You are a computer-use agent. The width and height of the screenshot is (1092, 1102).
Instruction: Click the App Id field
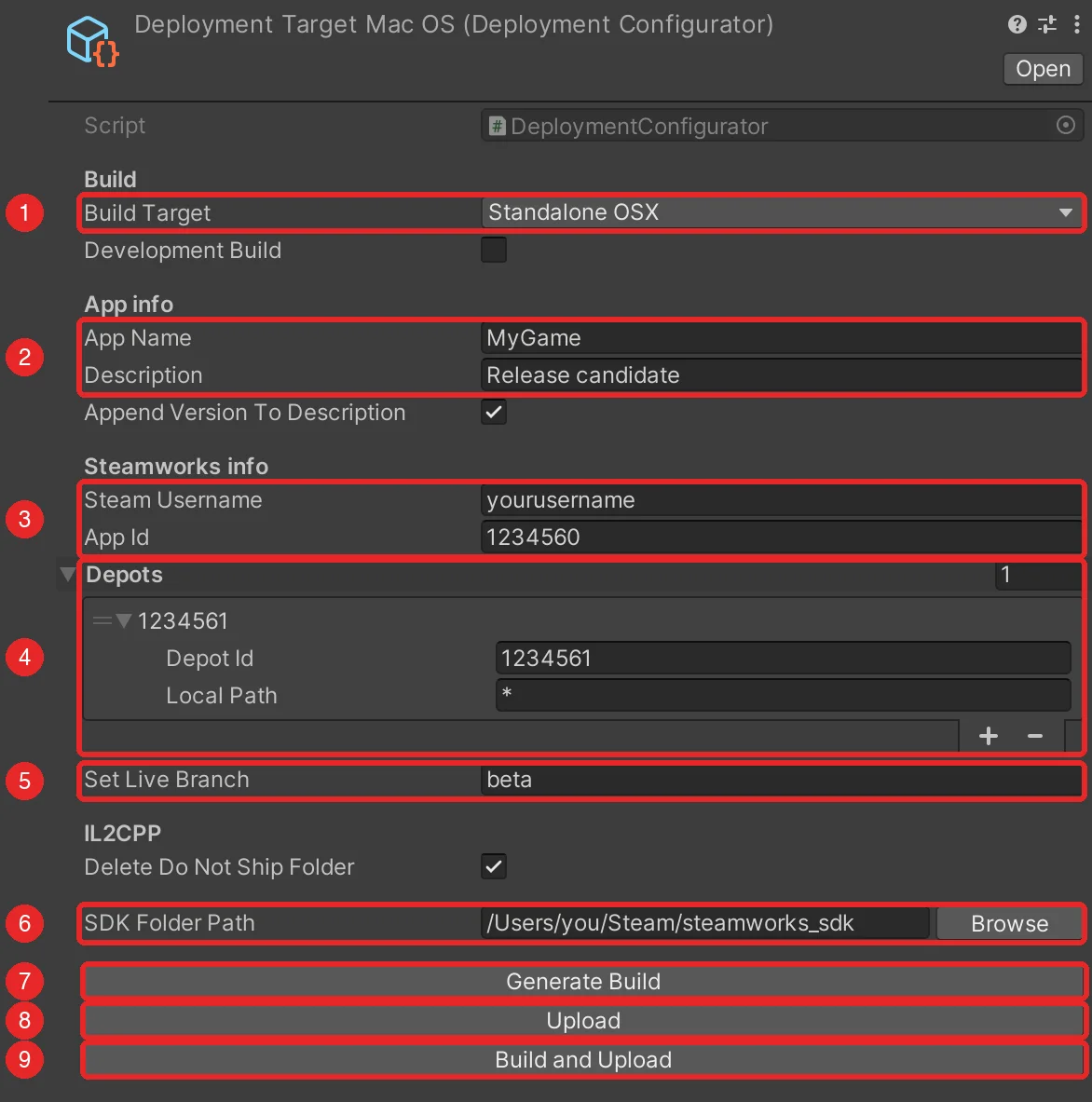pyautogui.click(x=781, y=537)
